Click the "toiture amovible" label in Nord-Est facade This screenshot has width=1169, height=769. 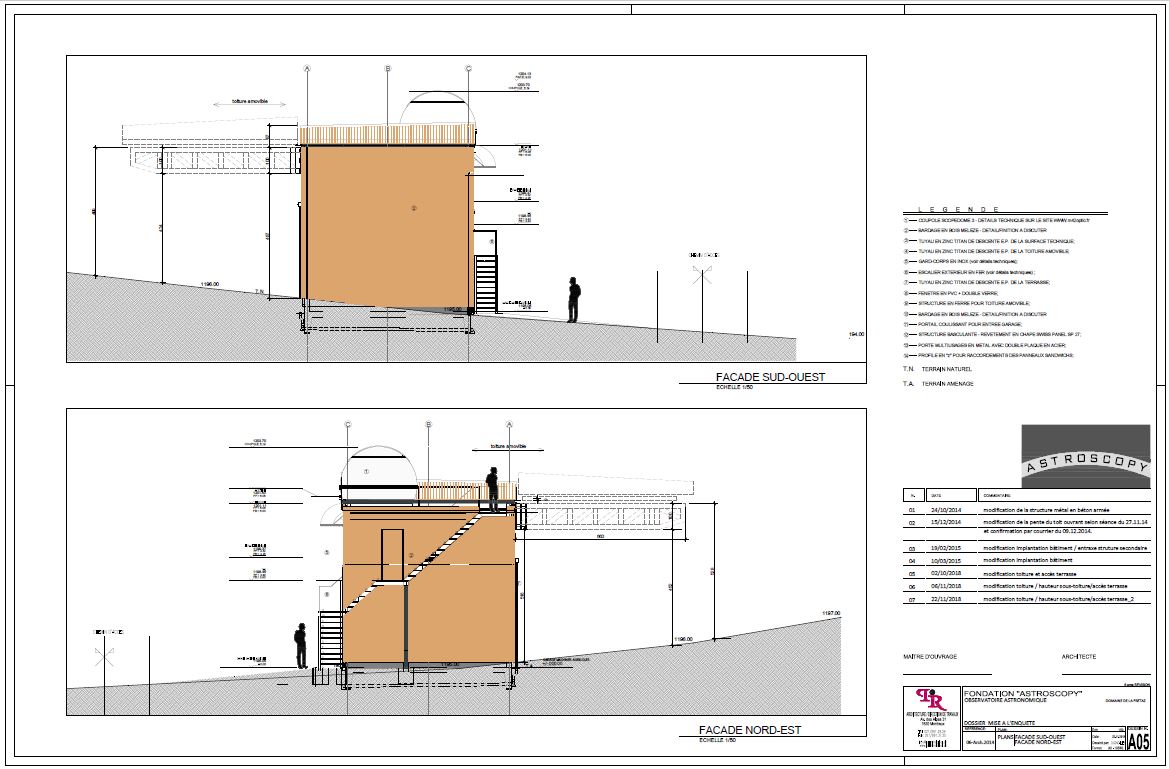[x=508, y=446]
